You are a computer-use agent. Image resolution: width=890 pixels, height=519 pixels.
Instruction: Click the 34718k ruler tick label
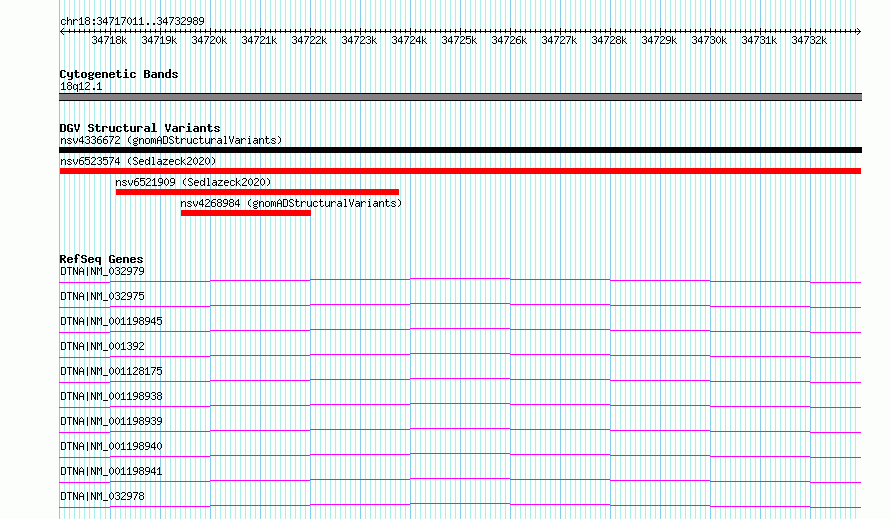[109, 40]
